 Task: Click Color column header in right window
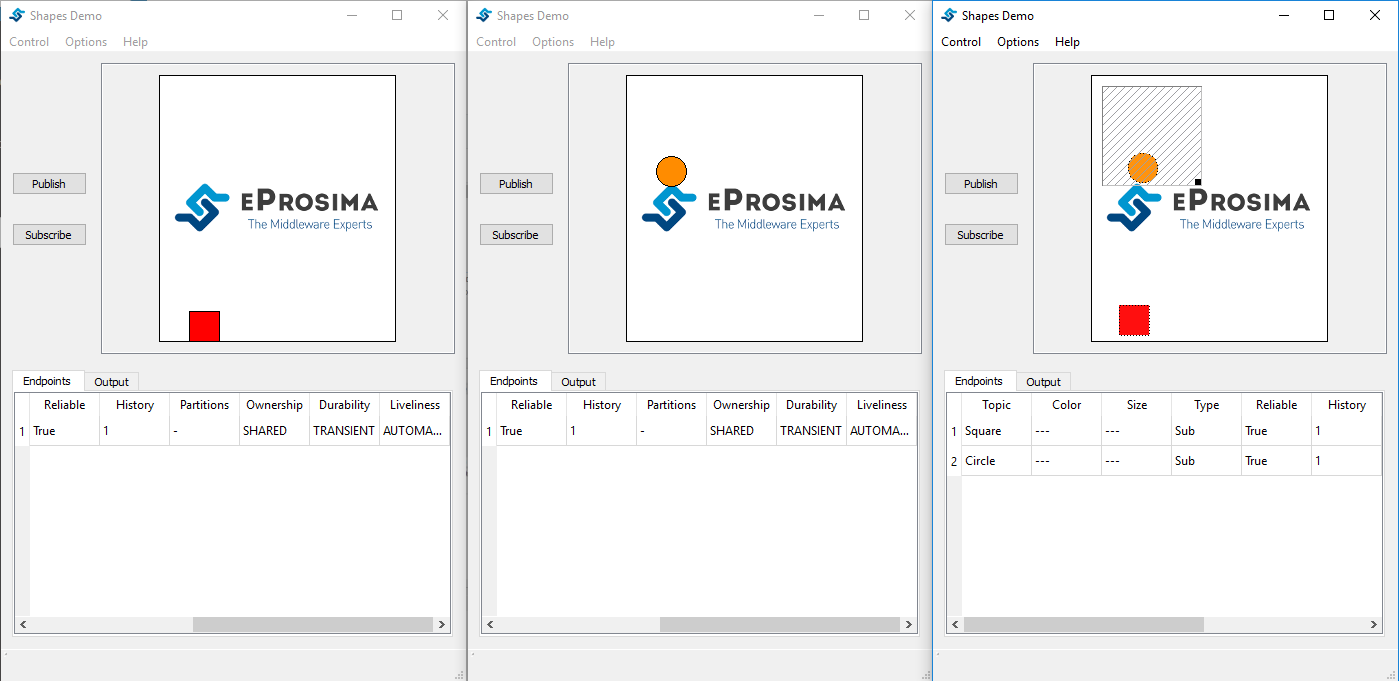[x=1066, y=405]
